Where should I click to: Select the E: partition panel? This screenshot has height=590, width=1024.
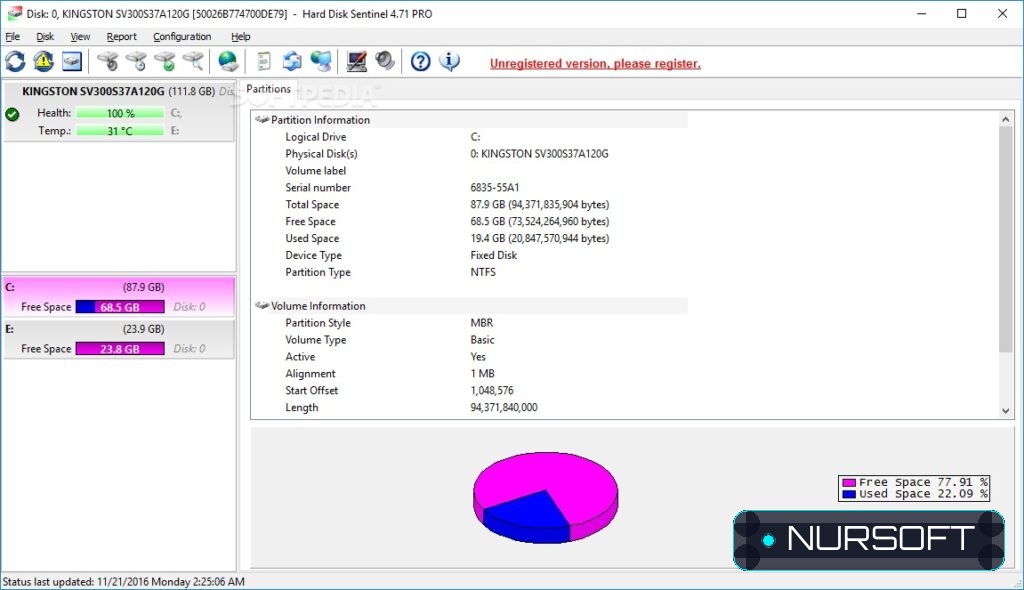pyautogui.click(x=119, y=338)
